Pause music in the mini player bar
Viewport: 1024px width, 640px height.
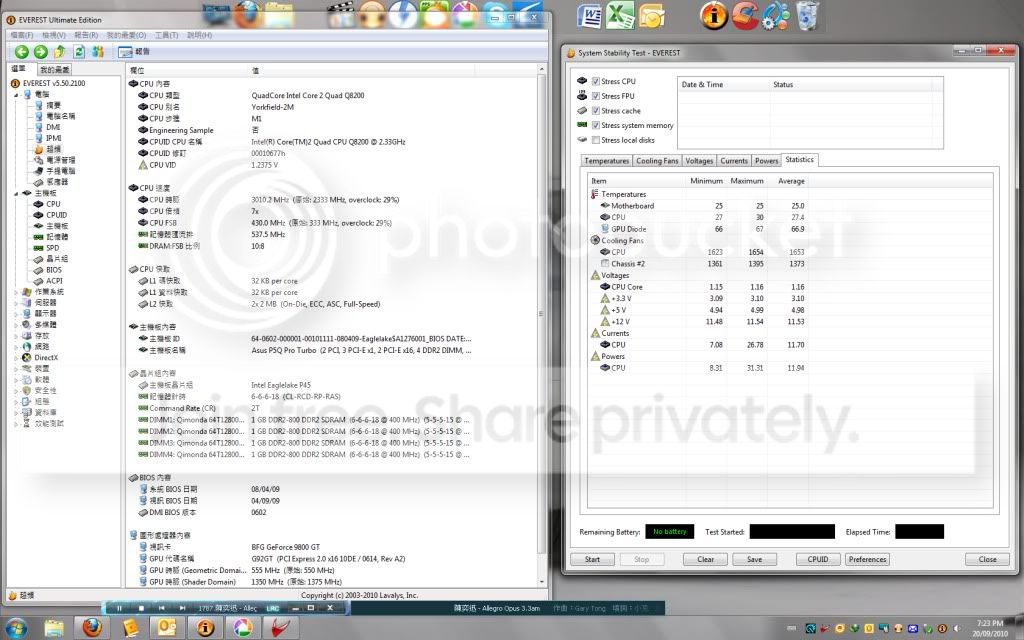[x=120, y=608]
